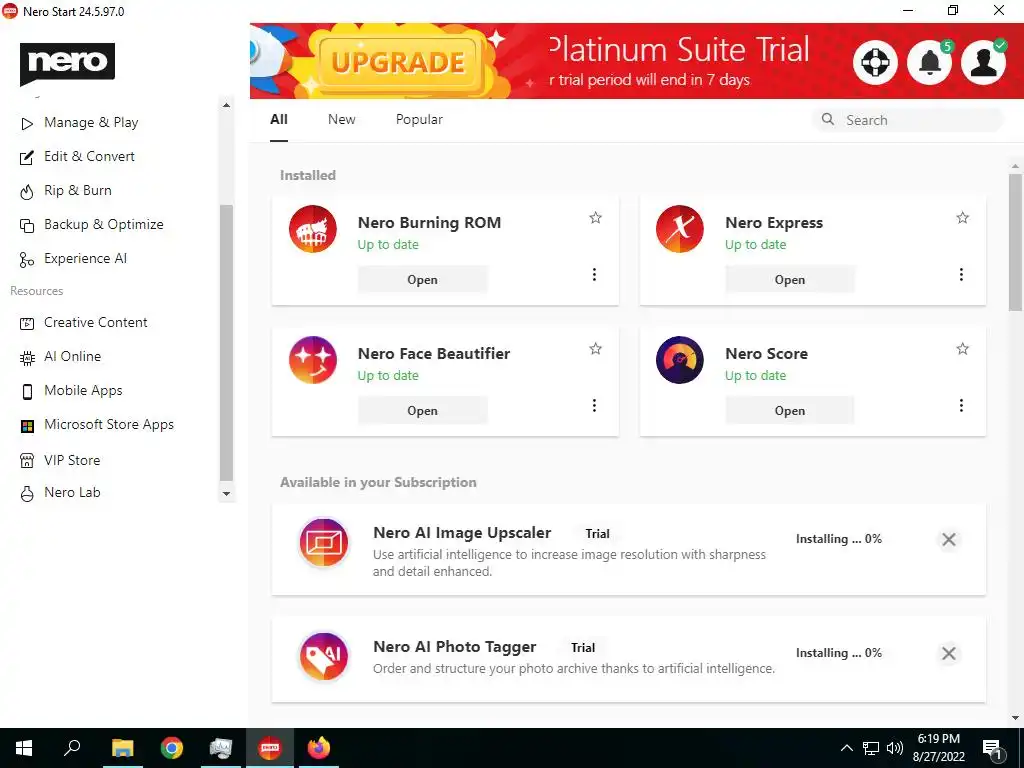Switch to the New tab
The image size is (1024, 768).
pos(342,120)
